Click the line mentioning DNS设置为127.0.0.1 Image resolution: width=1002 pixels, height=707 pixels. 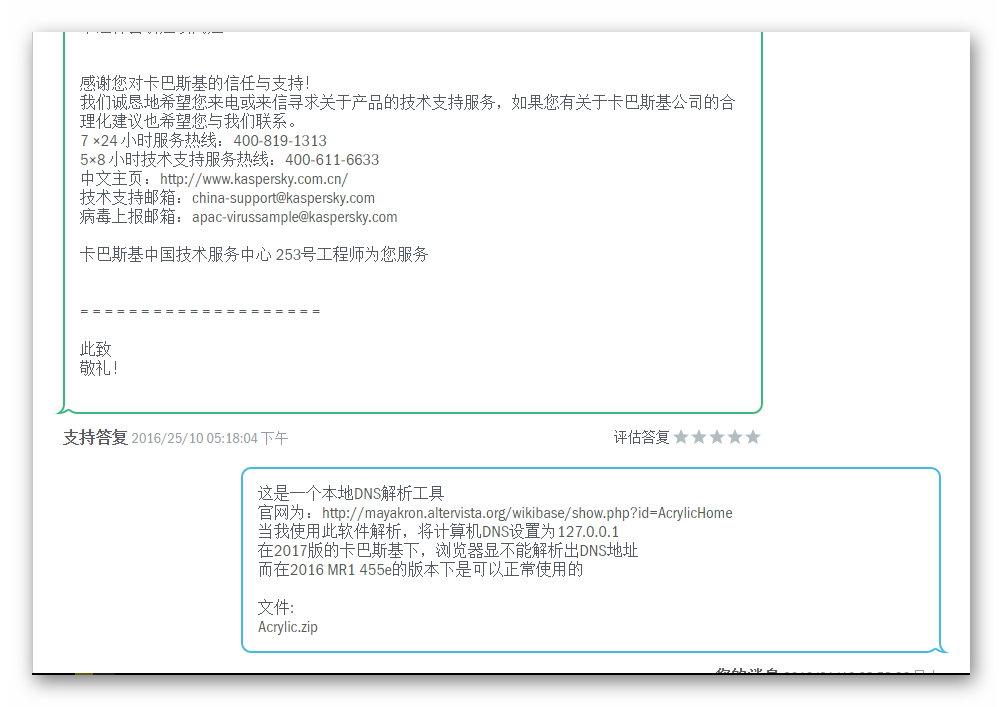tap(438, 532)
